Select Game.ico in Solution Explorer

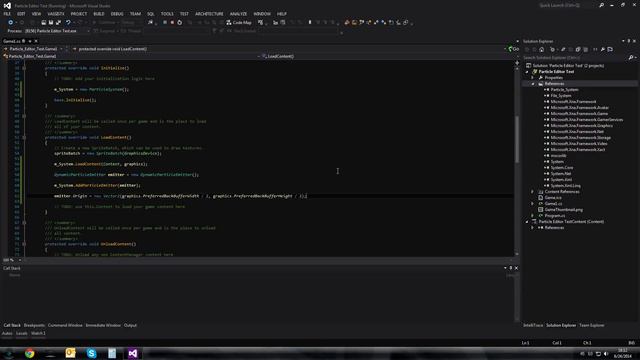553,198
